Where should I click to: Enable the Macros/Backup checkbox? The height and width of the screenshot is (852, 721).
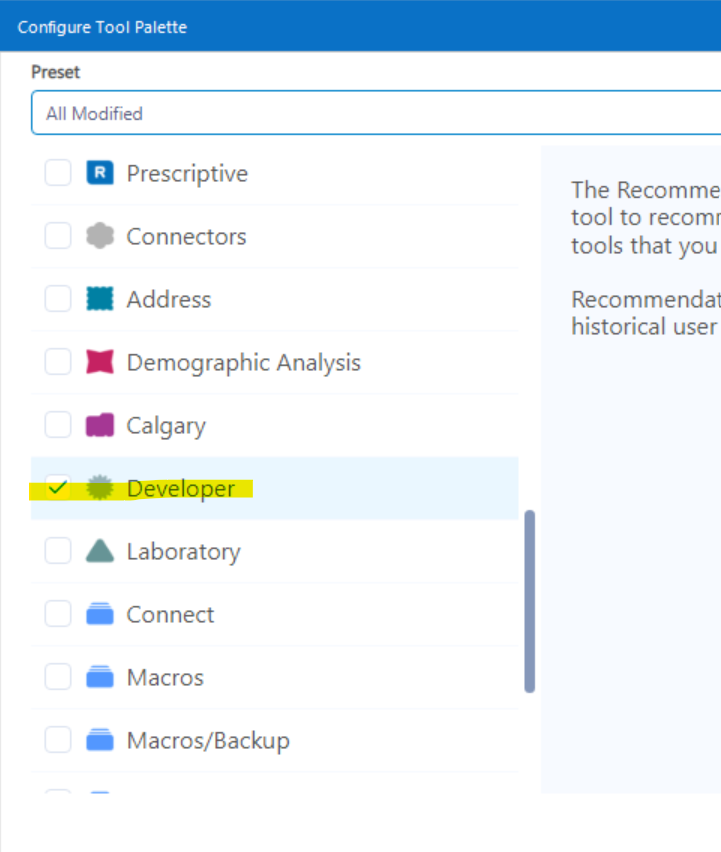[58, 740]
